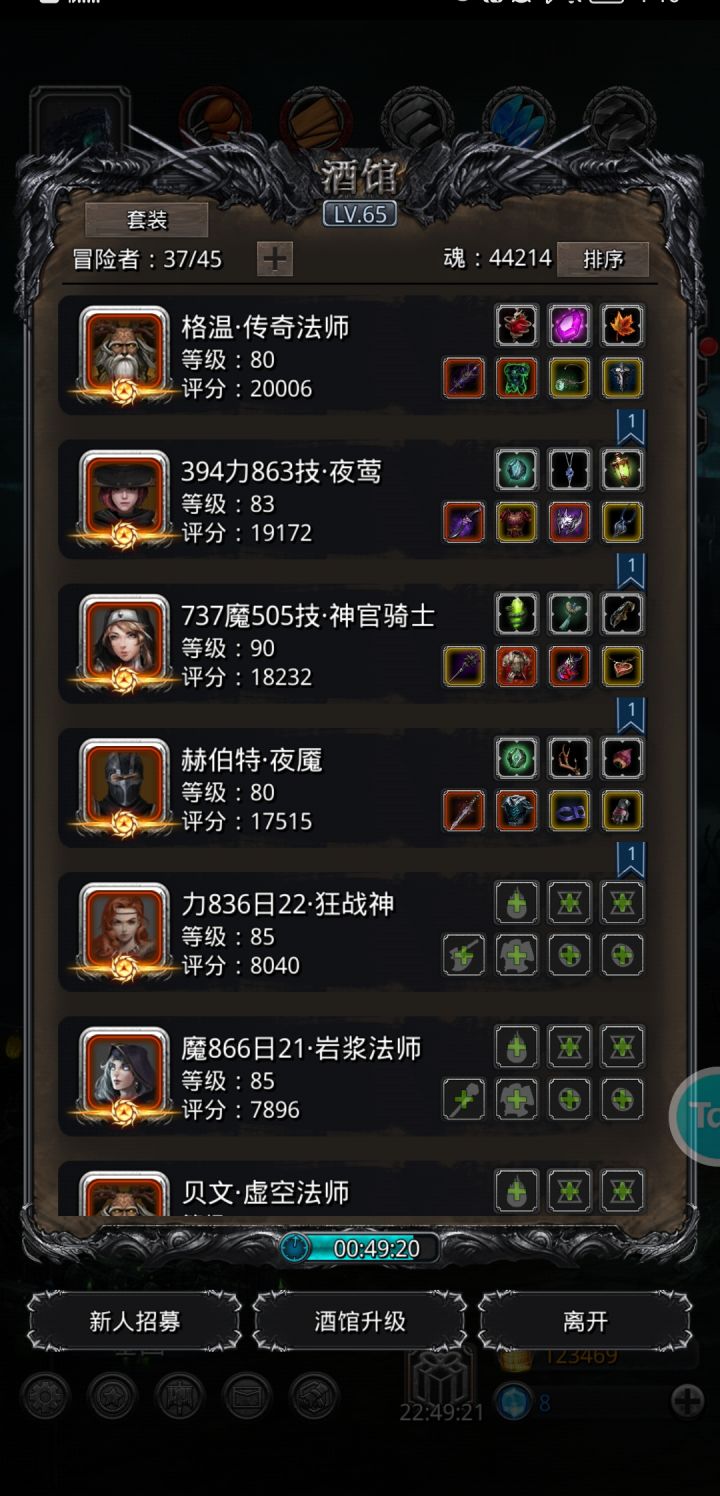Add weapon in 力836日22·狂战神's empty weapon slot
The width and height of the screenshot is (720, 1496).
(464, 955)
